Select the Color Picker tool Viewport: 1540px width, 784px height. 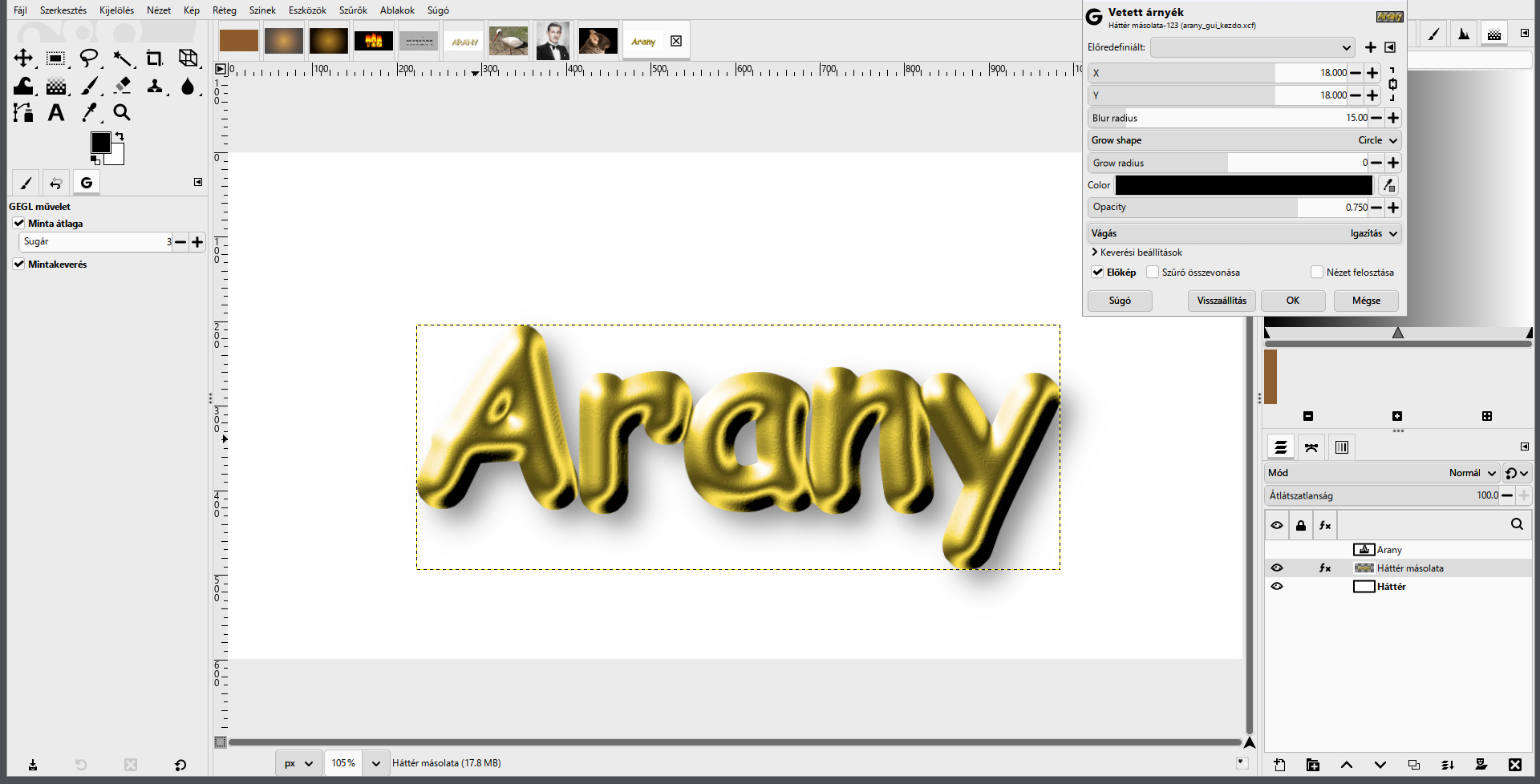click(89, 112)
